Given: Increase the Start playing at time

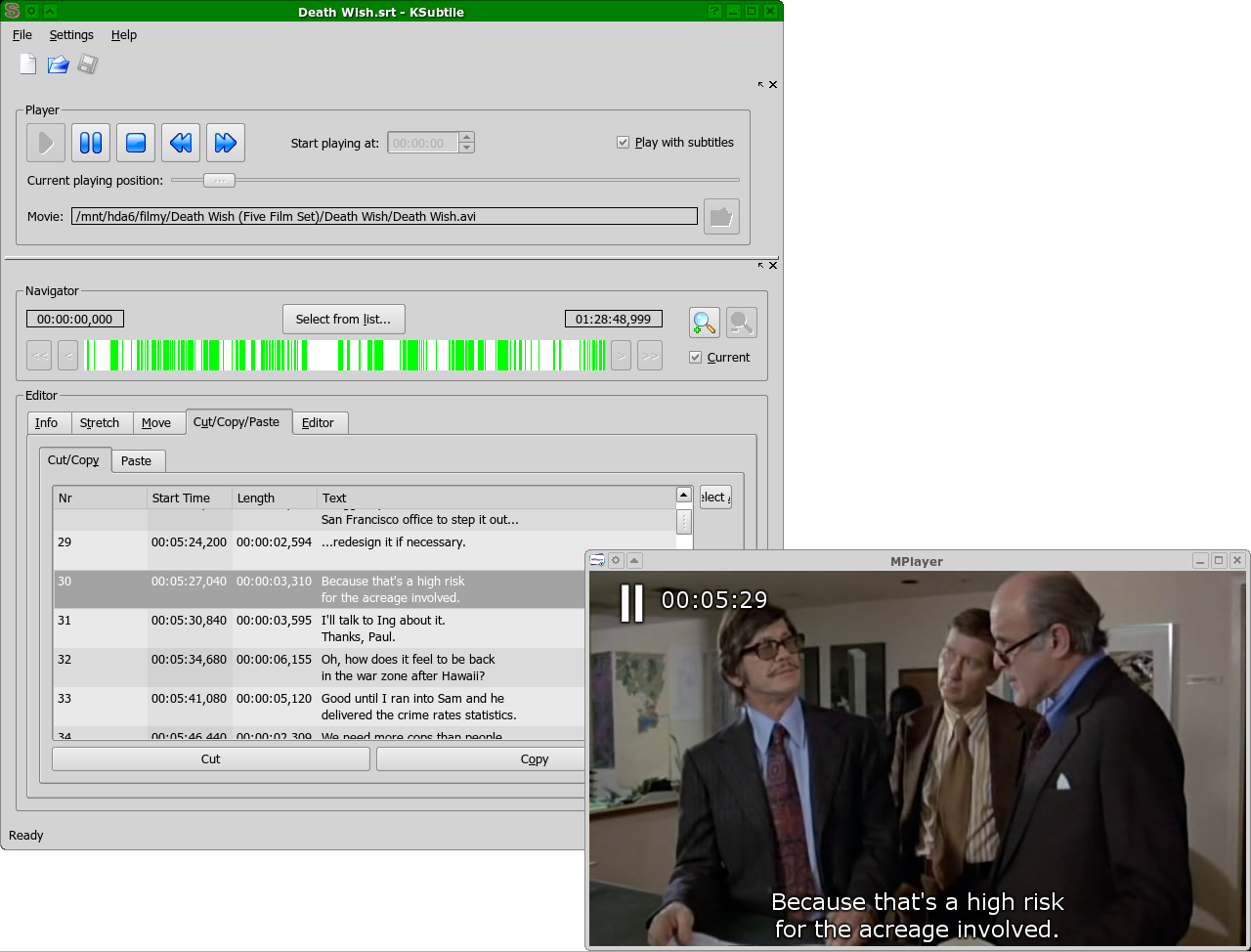Looking at the screenshot, I should tap(467, 137).
